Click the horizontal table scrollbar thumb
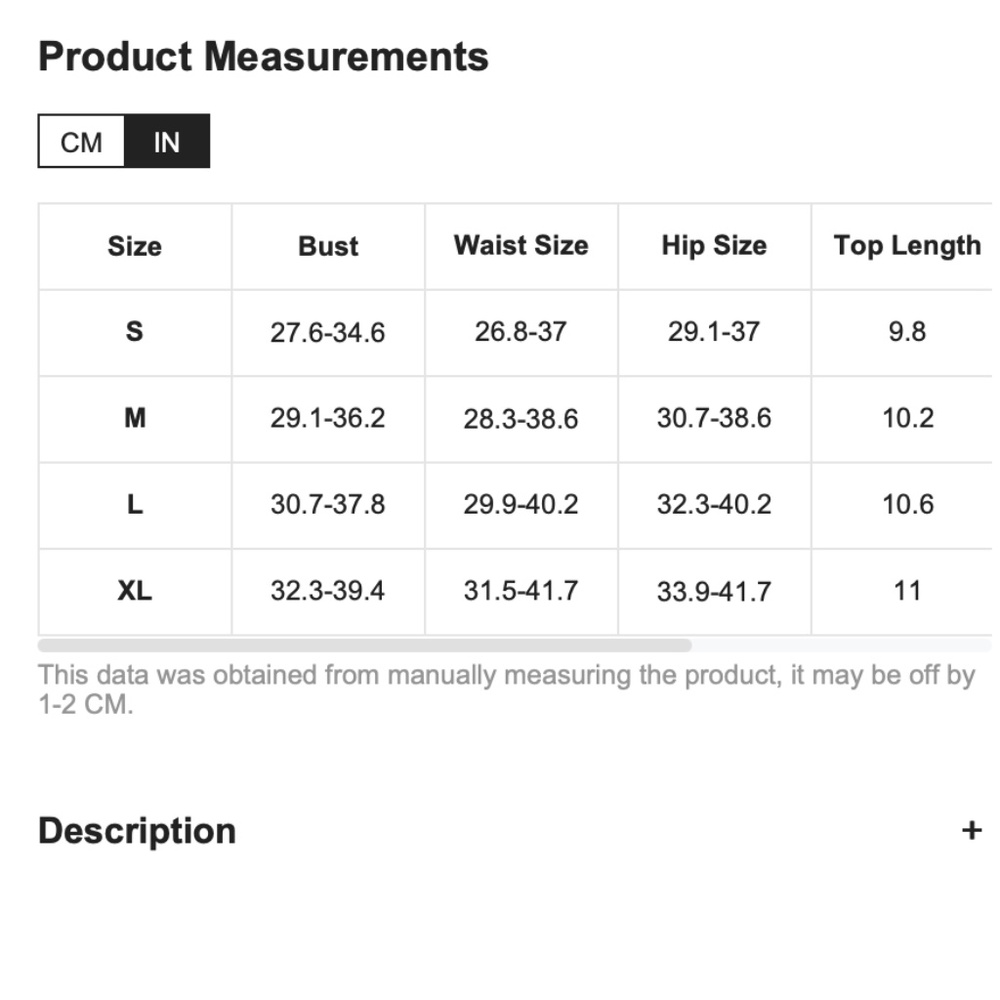 [x=365, y=645]
